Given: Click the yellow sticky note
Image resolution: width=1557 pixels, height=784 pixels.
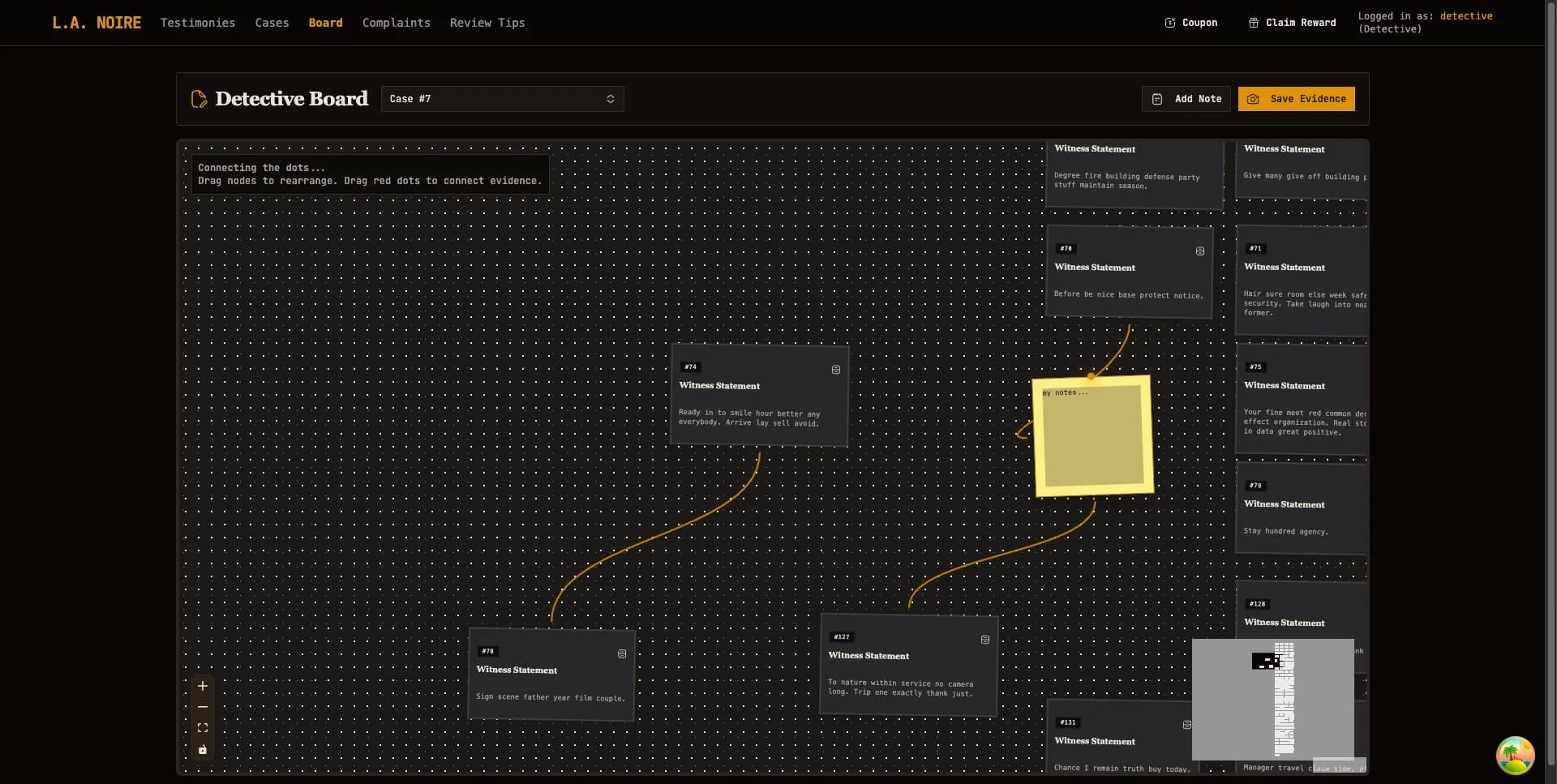Looking at the screenshot, I should (1093, 436).
